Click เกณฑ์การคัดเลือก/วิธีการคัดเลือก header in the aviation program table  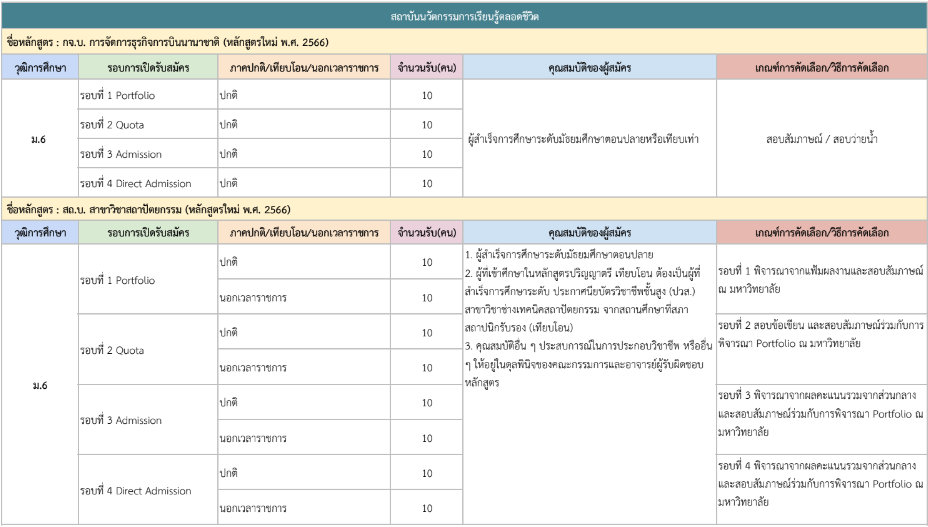click(x=822, y=67)
